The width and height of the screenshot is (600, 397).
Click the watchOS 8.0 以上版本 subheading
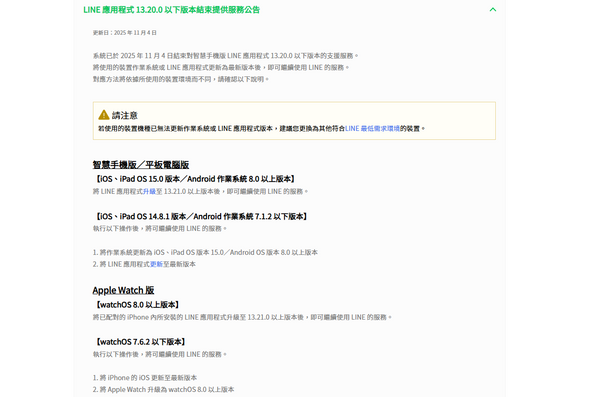pos(137,305)
